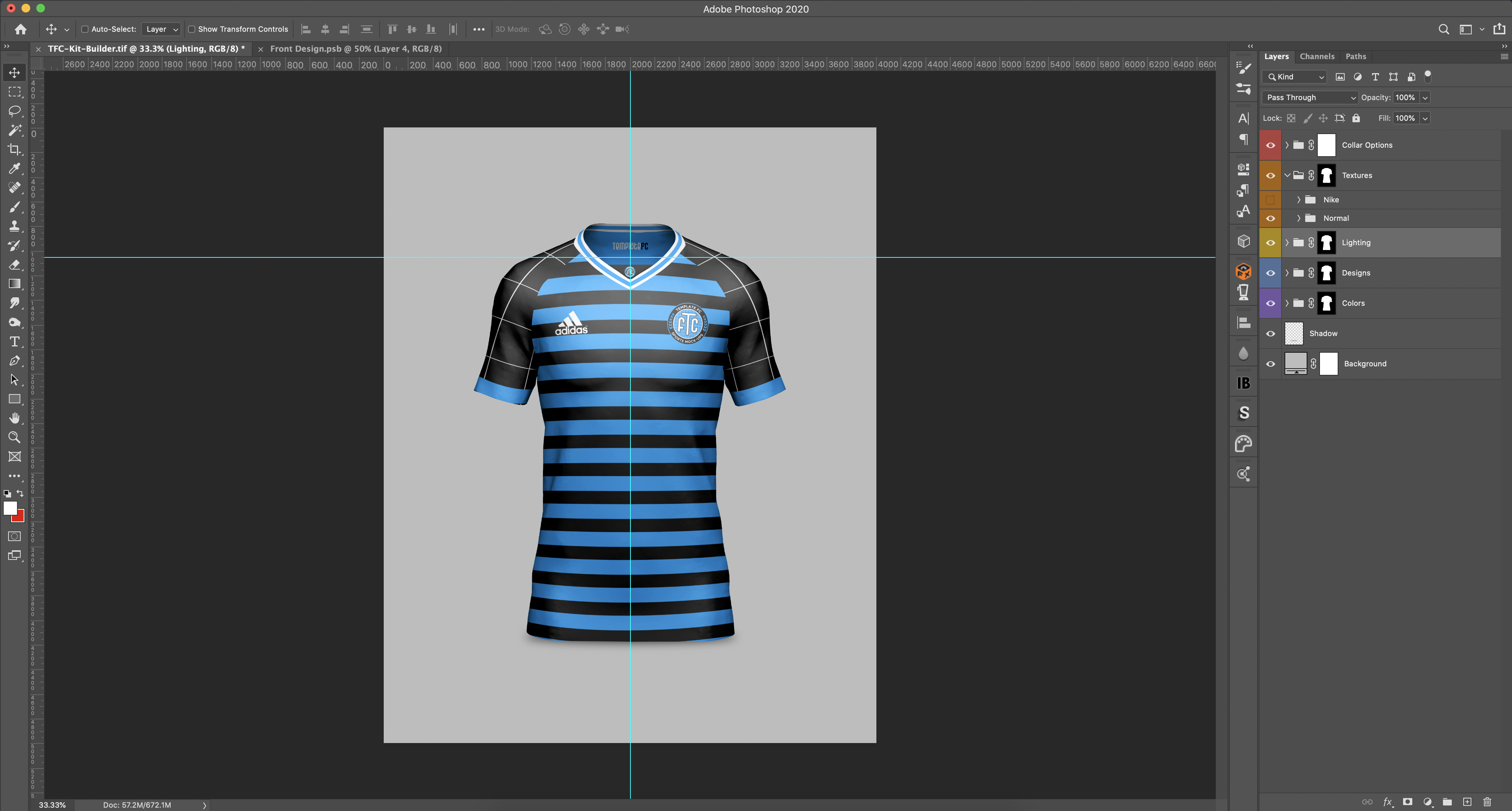Select the Lasso tool
The width and height of the screenshot is (1512, 811).
coord(14,111)
